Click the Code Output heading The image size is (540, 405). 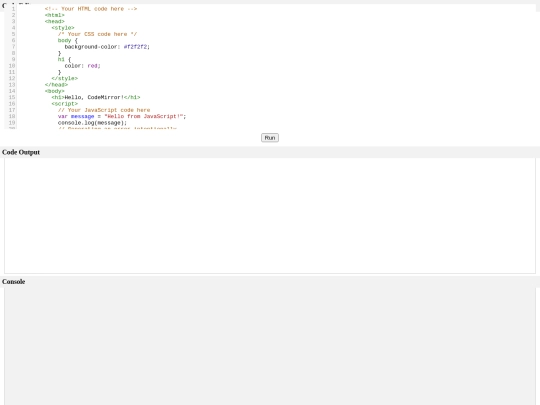coord(21,152)
